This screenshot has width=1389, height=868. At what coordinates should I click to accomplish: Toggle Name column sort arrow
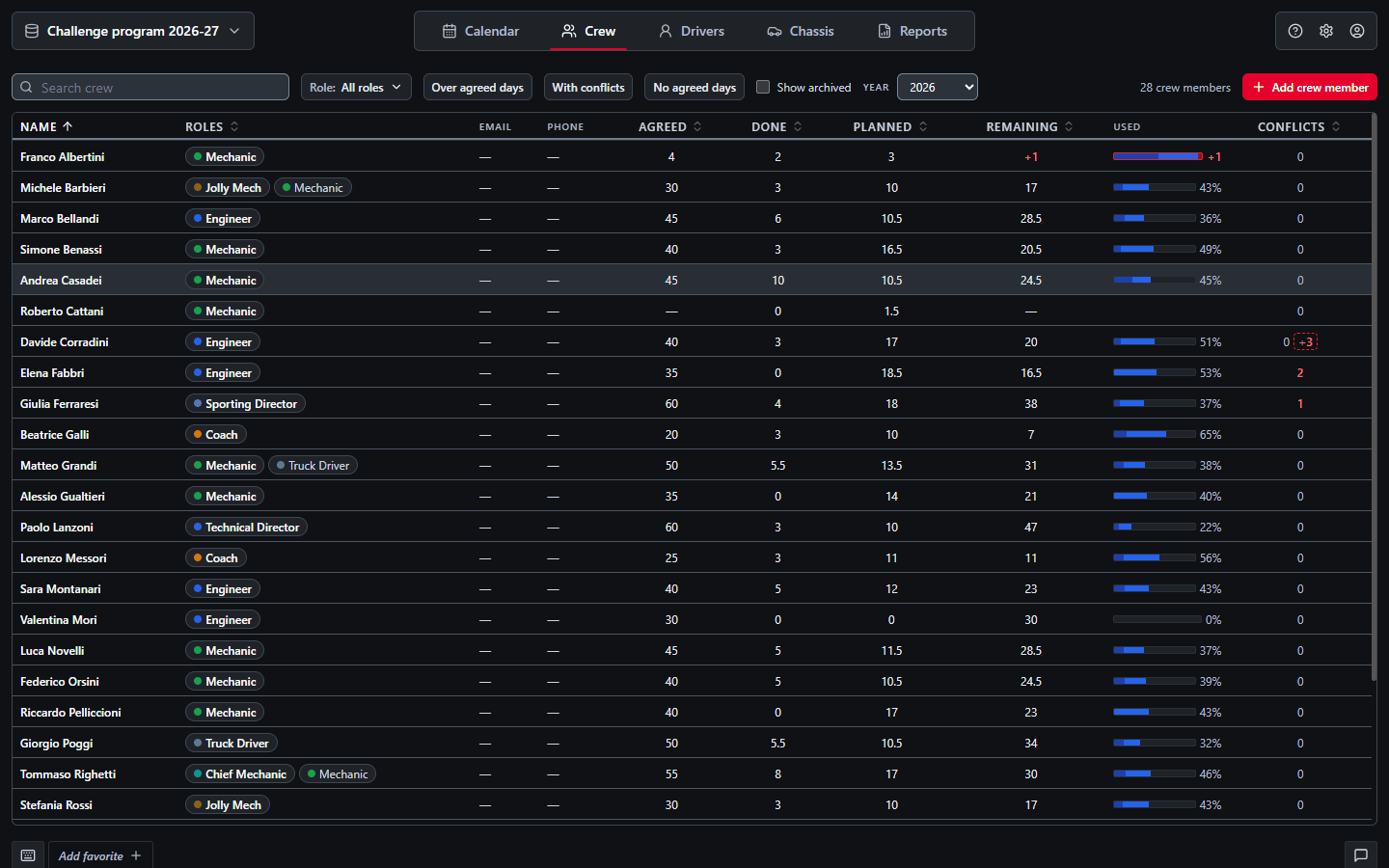click(68, 126)
